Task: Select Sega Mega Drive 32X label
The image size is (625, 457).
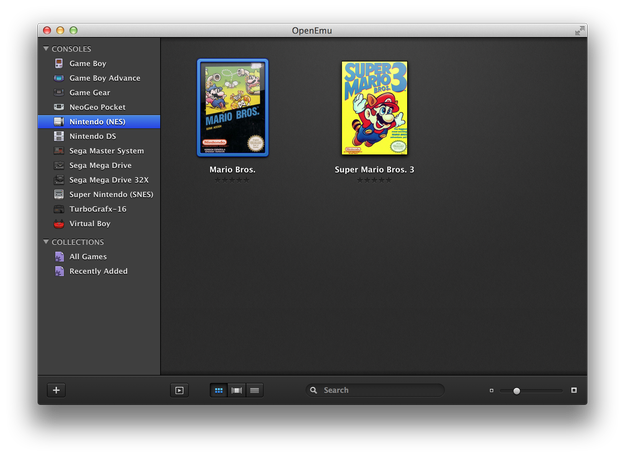Action: pyautogui.click(x=109, y=180)
